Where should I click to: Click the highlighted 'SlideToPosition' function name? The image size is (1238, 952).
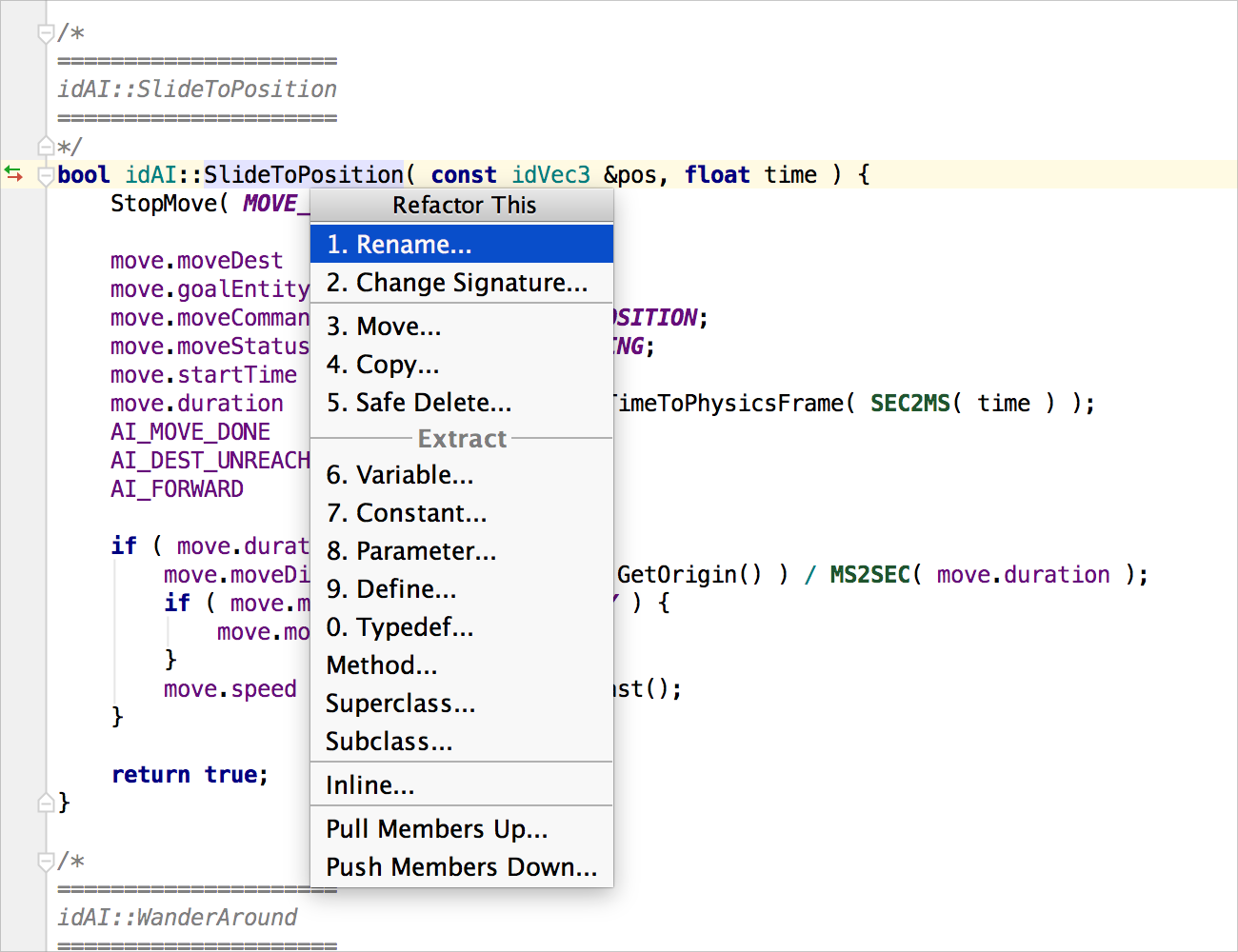tap(304, 175)
